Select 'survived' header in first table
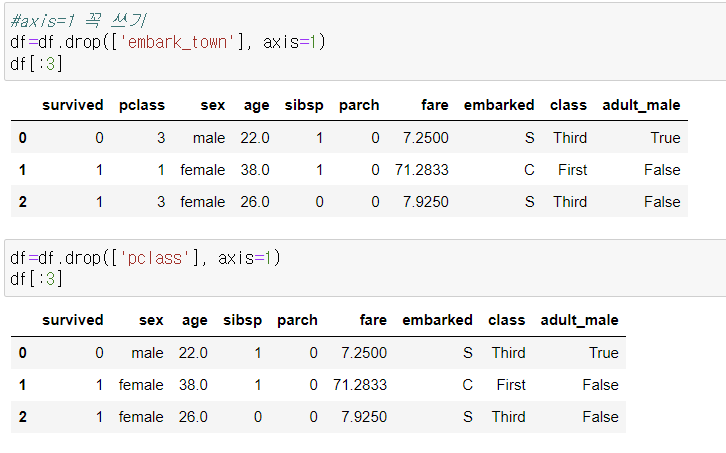 pyautogui.click(x=73, y=105)
